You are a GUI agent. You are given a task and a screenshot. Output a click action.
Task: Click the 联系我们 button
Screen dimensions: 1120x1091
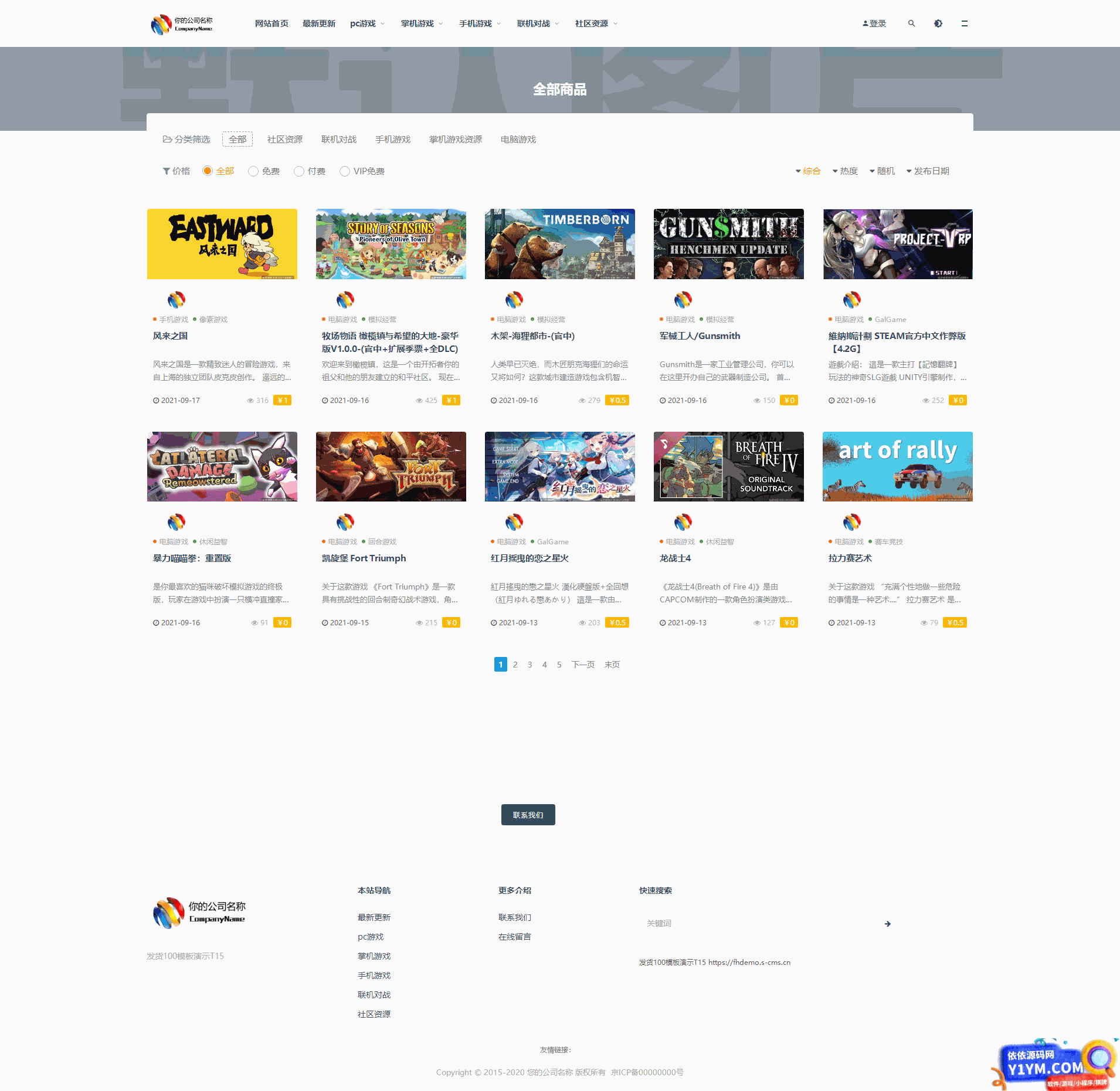click(x=528, y=815)
